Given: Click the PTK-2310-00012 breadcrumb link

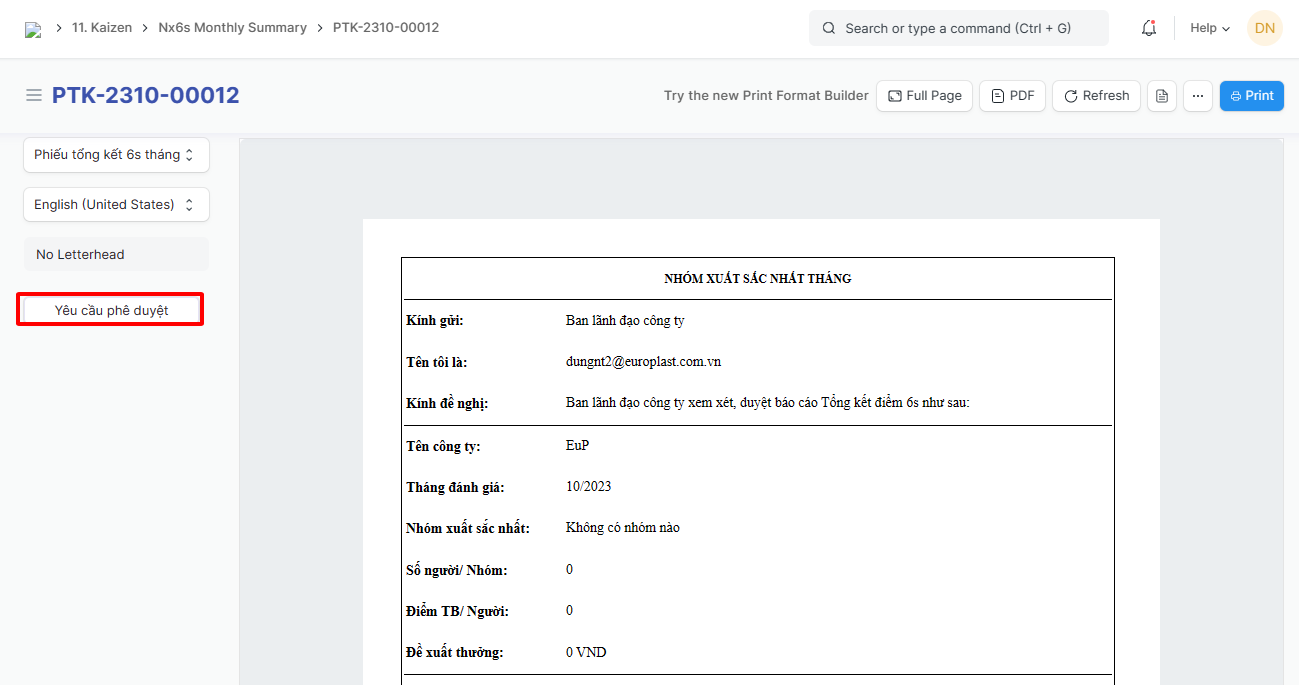Looking at the screenshot, I should [386, 28].
